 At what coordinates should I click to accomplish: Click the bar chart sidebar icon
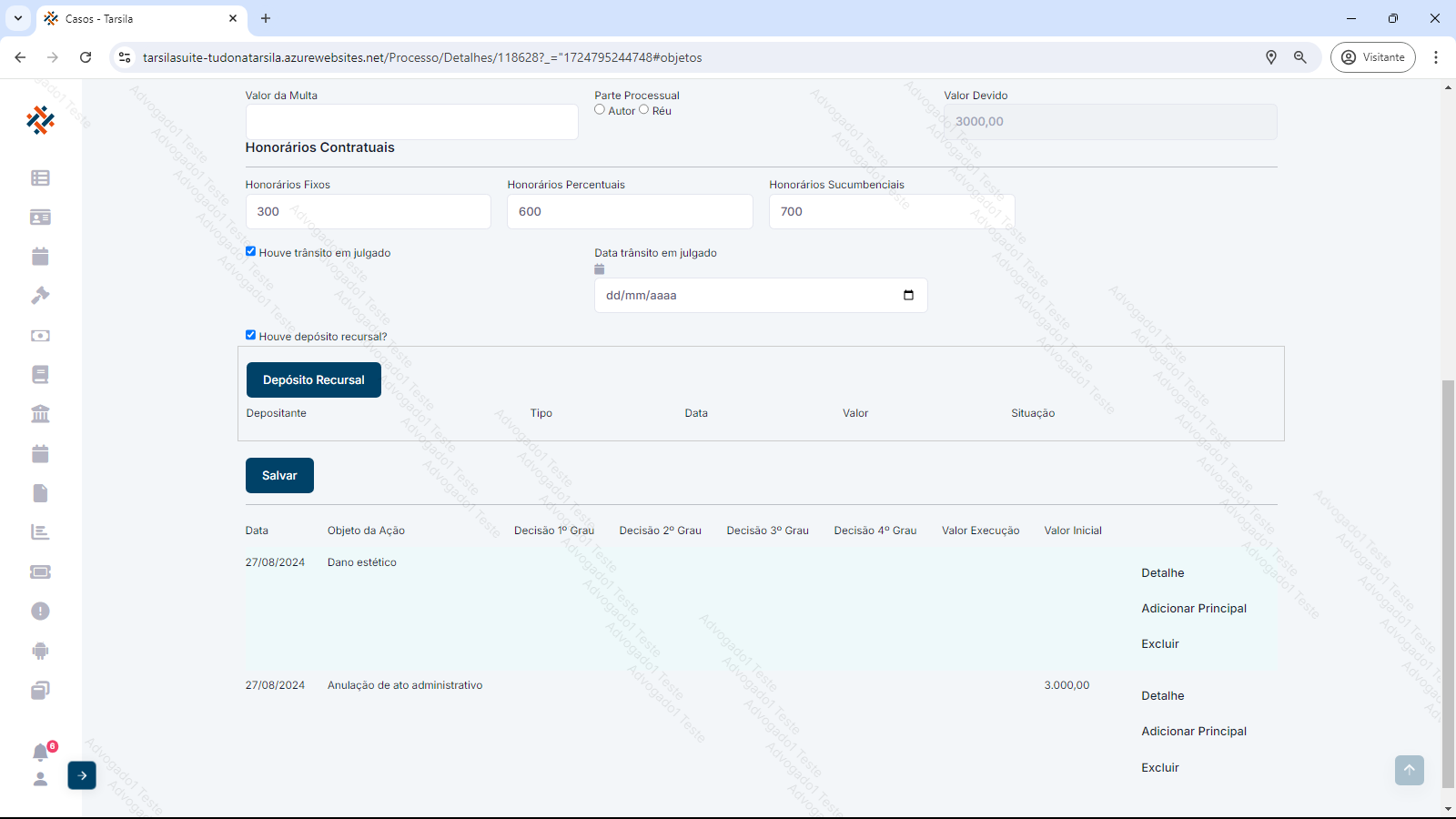pyautogui.click(x=40, y=532)
